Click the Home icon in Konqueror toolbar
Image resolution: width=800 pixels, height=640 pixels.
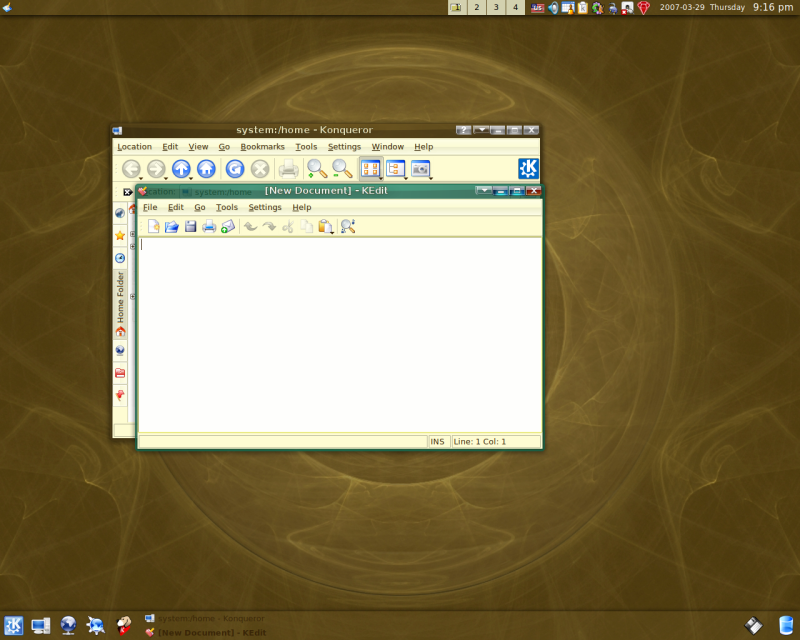[x=206, y=169]
